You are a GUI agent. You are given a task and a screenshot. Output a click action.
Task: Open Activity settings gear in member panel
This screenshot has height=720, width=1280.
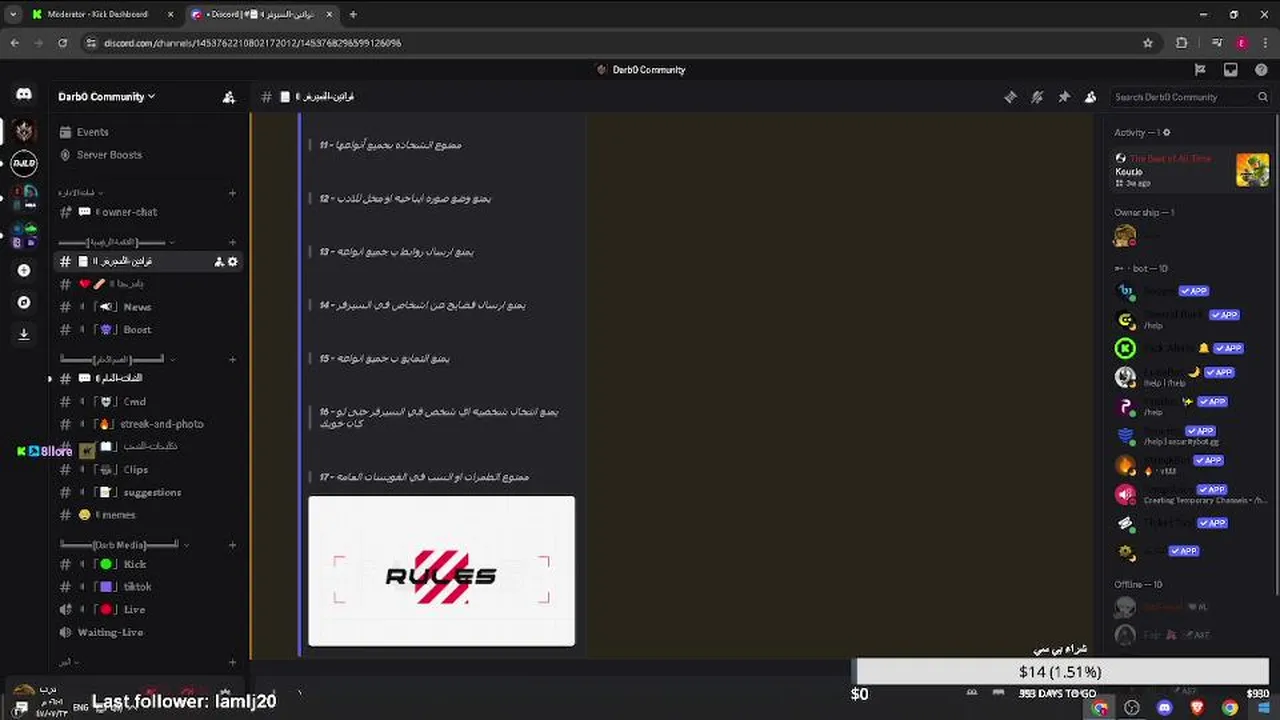pyautogui.click(x=1166, y=132)
